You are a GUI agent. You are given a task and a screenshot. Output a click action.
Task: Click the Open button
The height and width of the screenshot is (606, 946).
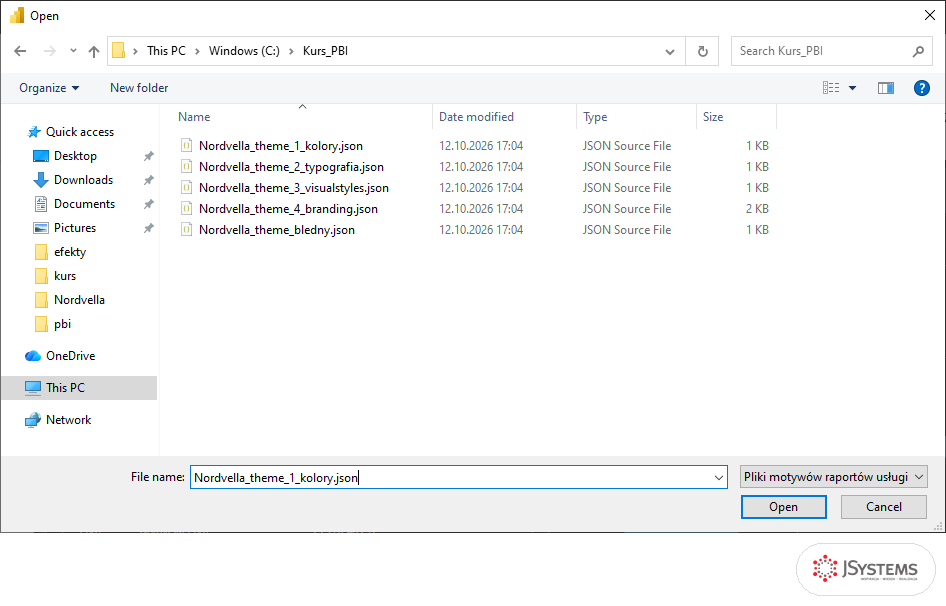pyautogui.click(x=783, y=508)
